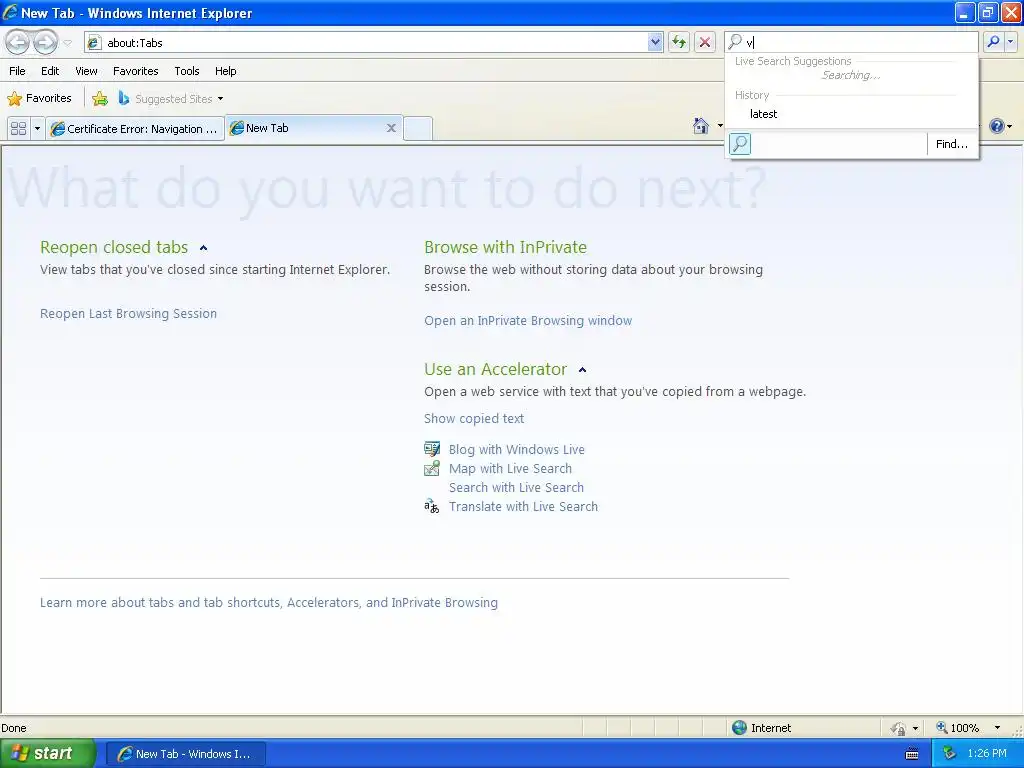
Task: Open the zoom level dropdown arrow
Action: click(x=997, y=728)
